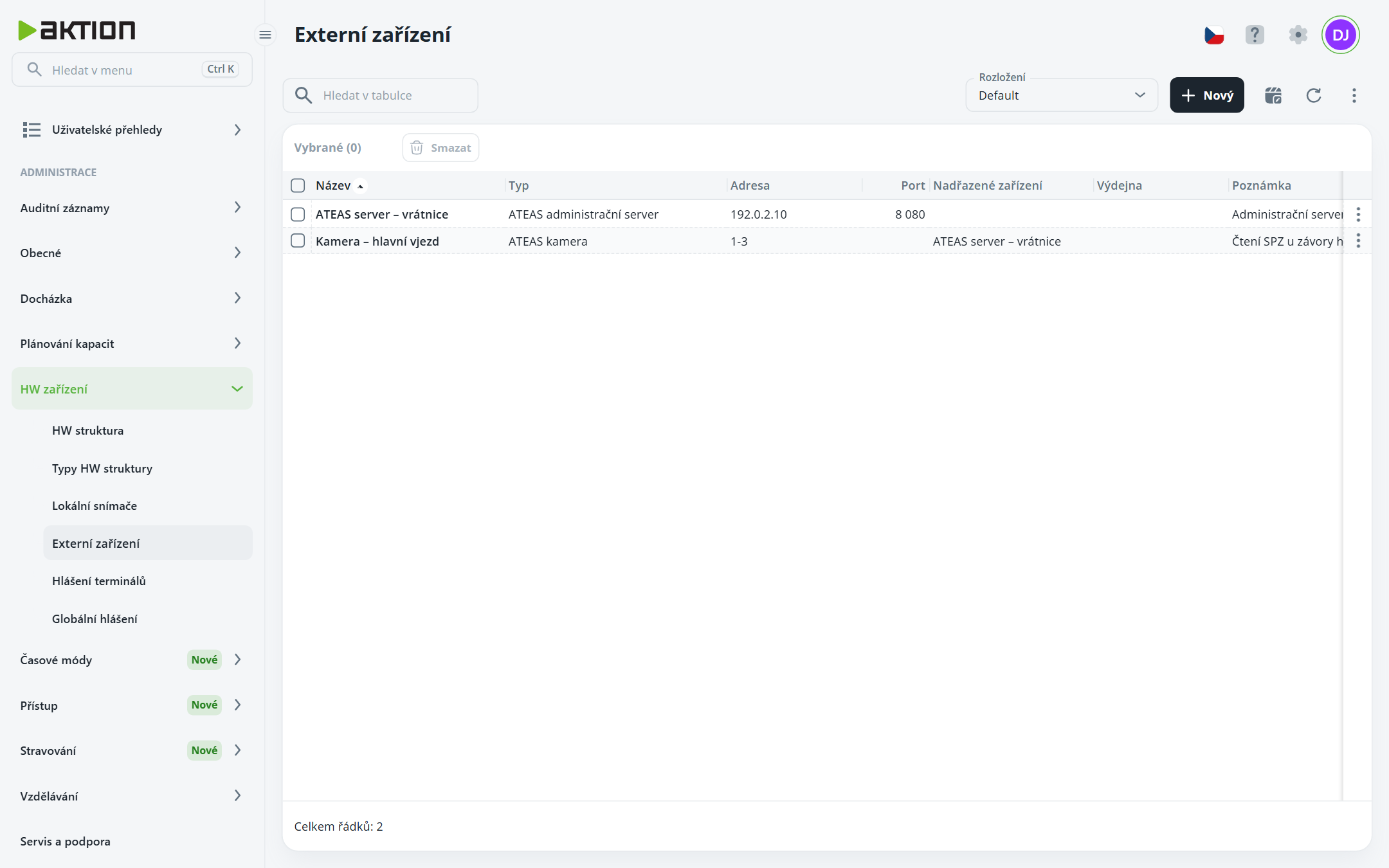Expand Plánování kapacit section
Screen dimensions: 1389x868
(132, 343)
